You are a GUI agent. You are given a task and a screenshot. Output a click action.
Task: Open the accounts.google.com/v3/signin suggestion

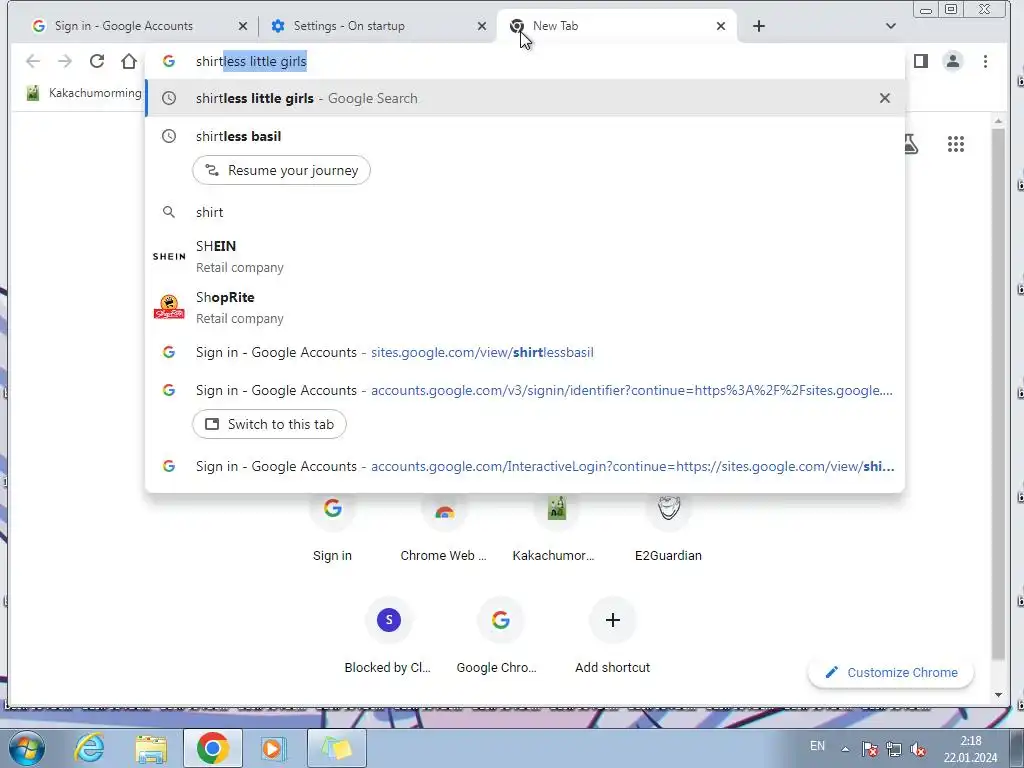click(x=525, y=390)
